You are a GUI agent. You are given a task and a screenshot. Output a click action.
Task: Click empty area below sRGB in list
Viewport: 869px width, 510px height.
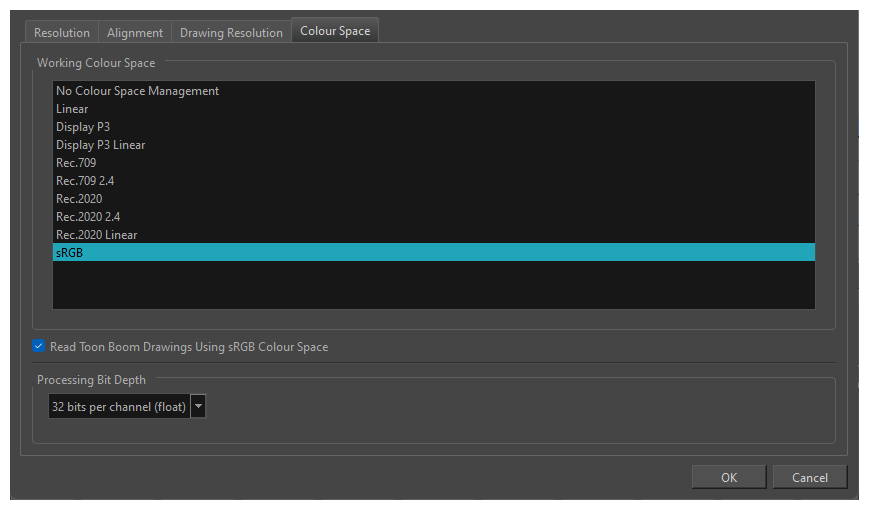[x=433, y=285]
